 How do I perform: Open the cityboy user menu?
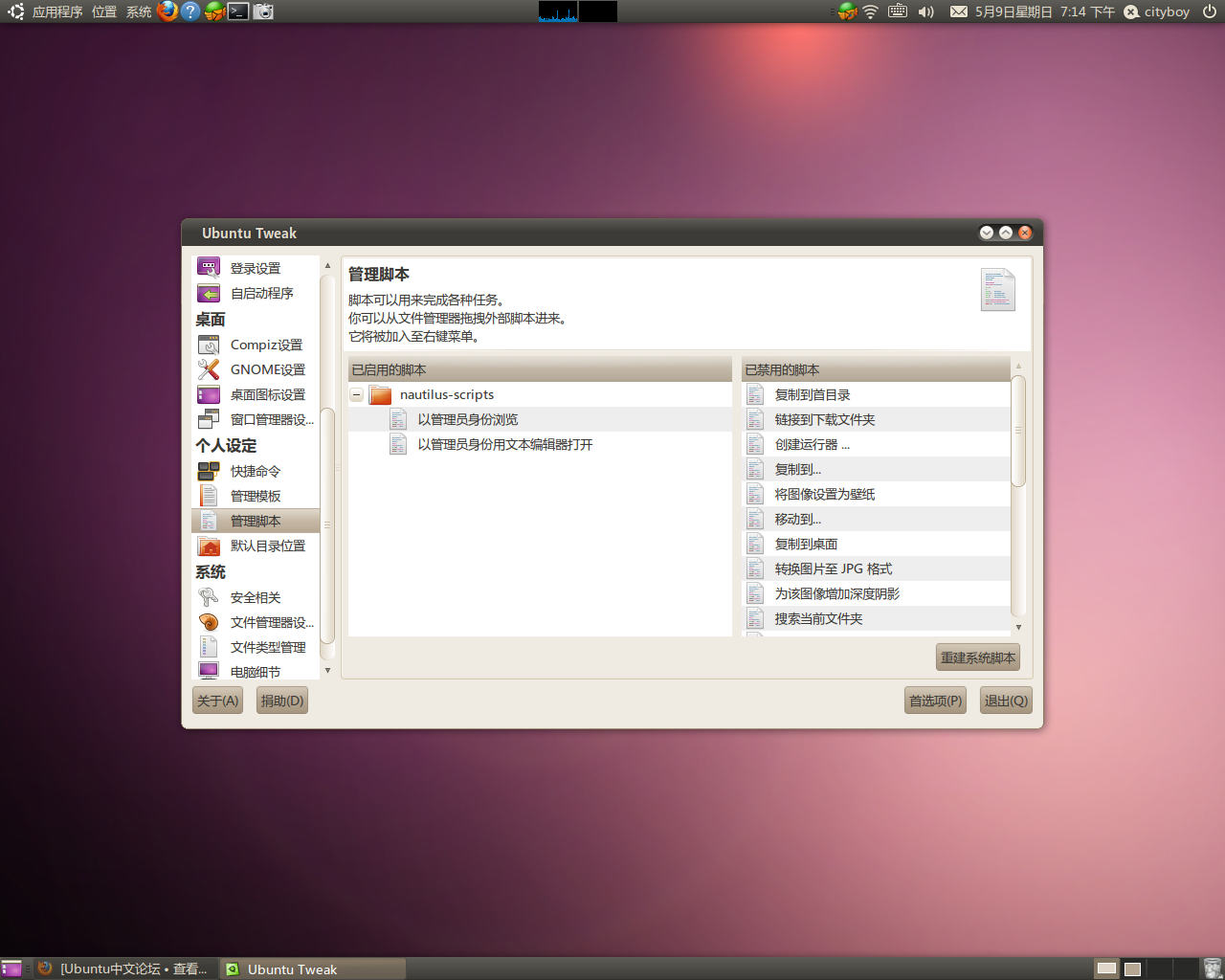[1156, 11]
